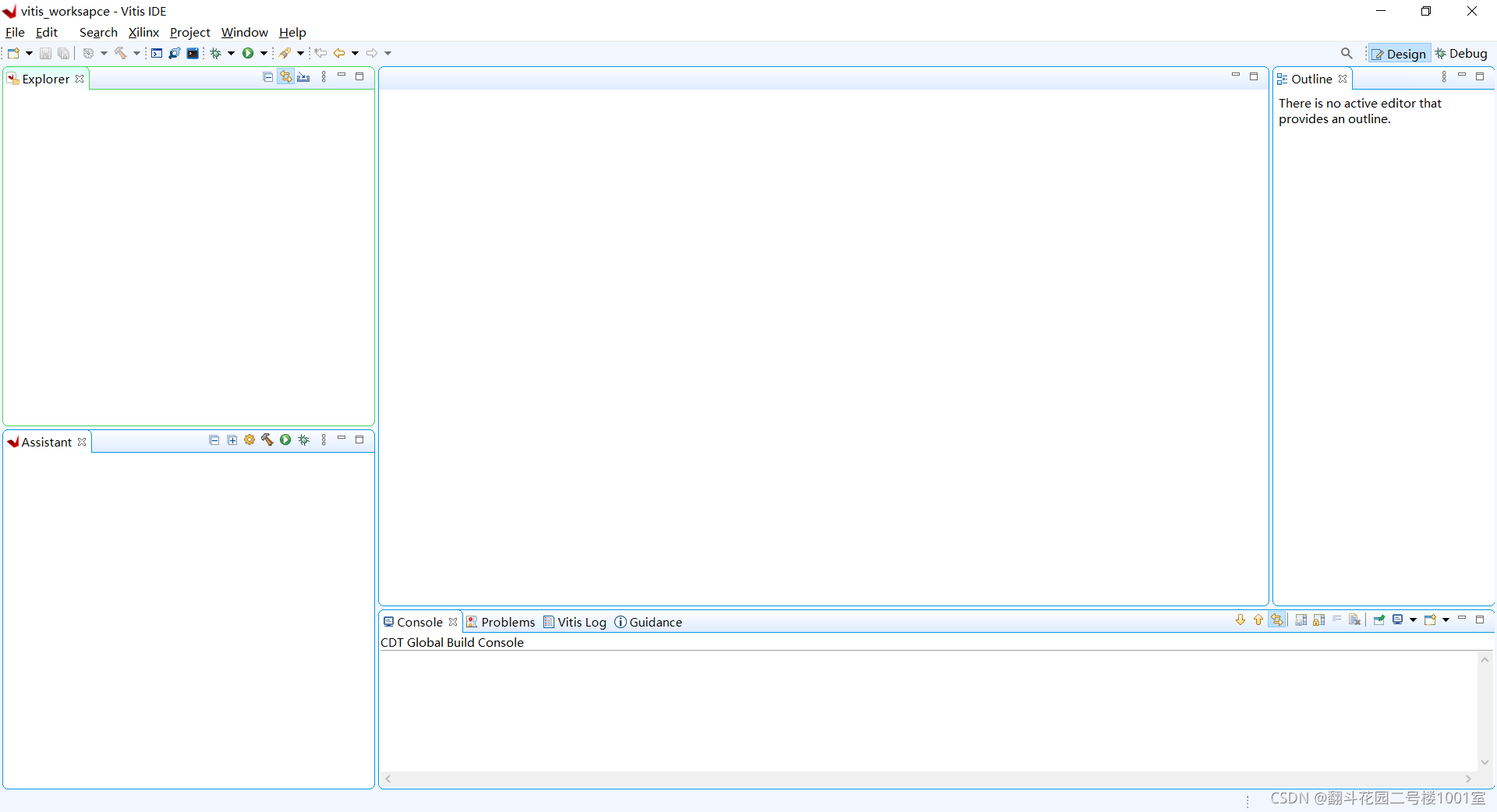Switch to the Debug perspective
Viewport: 1497px width, 812px height.
coord(1461,54)
